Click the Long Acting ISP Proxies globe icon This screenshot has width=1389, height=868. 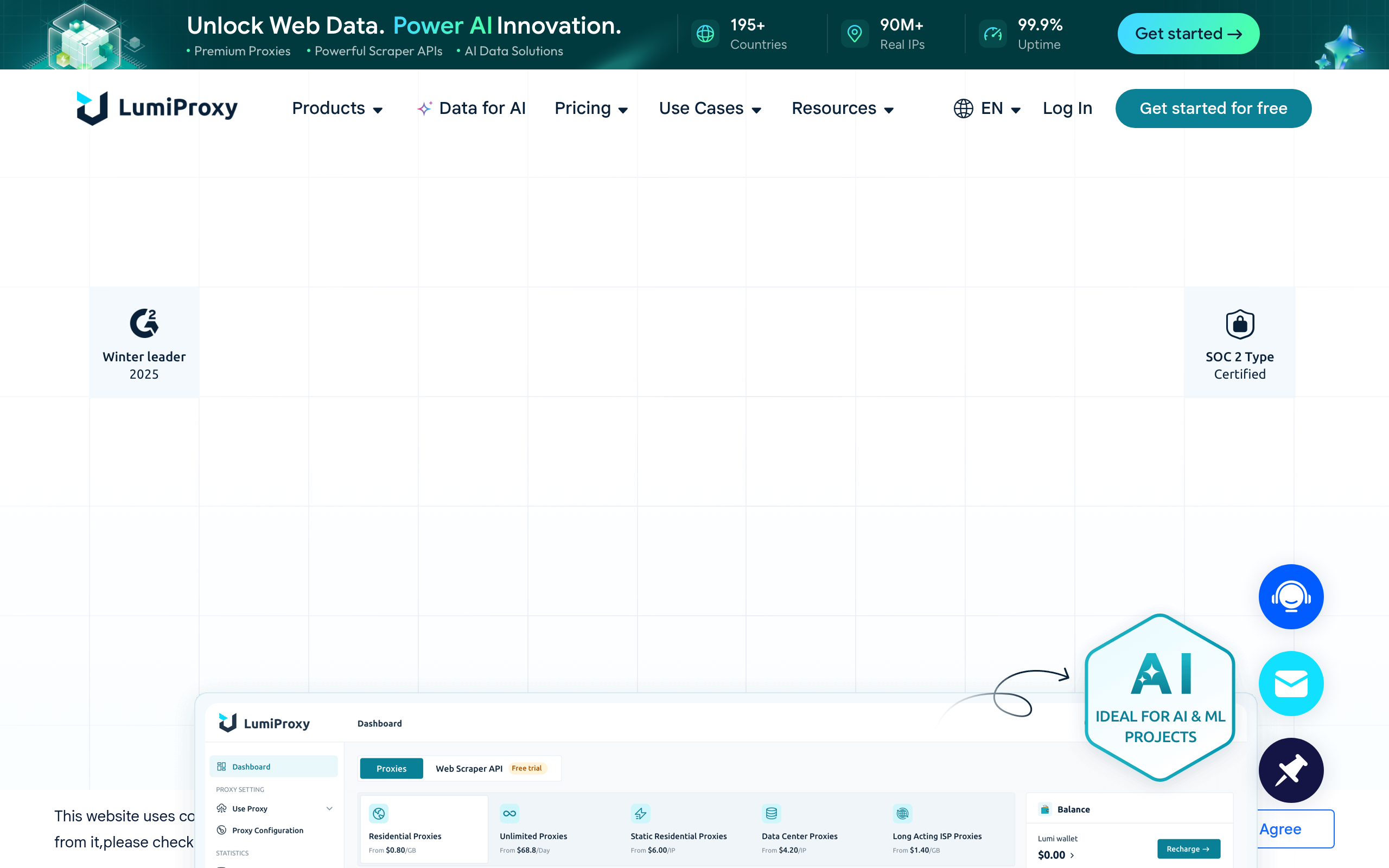coord(902,813)
